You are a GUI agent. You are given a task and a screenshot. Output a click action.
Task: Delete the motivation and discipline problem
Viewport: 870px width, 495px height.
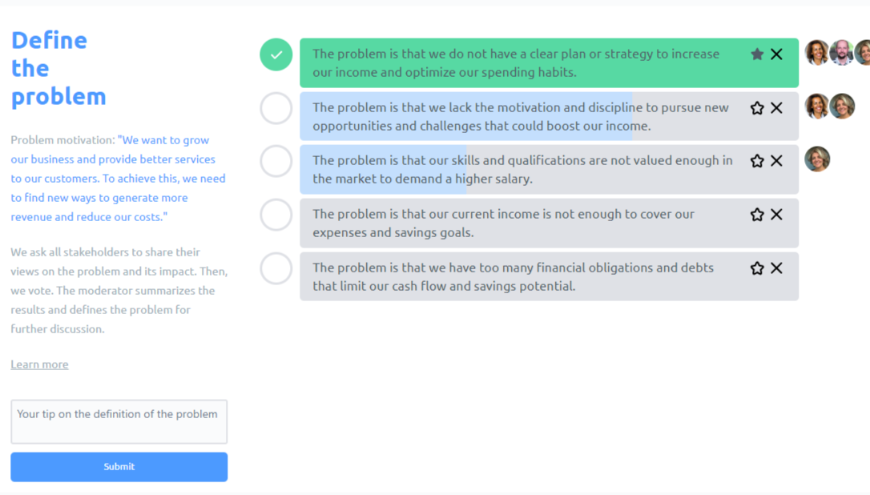click(777, 108)
